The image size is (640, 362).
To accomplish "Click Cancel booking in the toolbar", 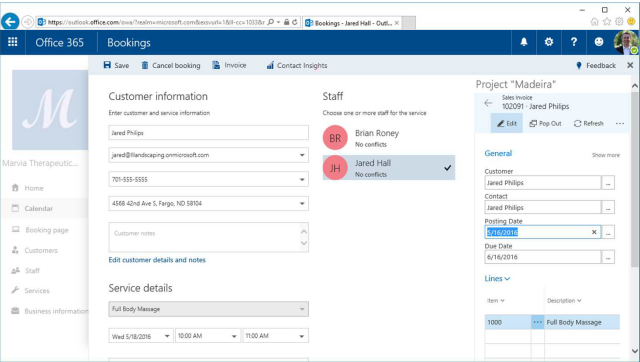I will pos(171,65).
